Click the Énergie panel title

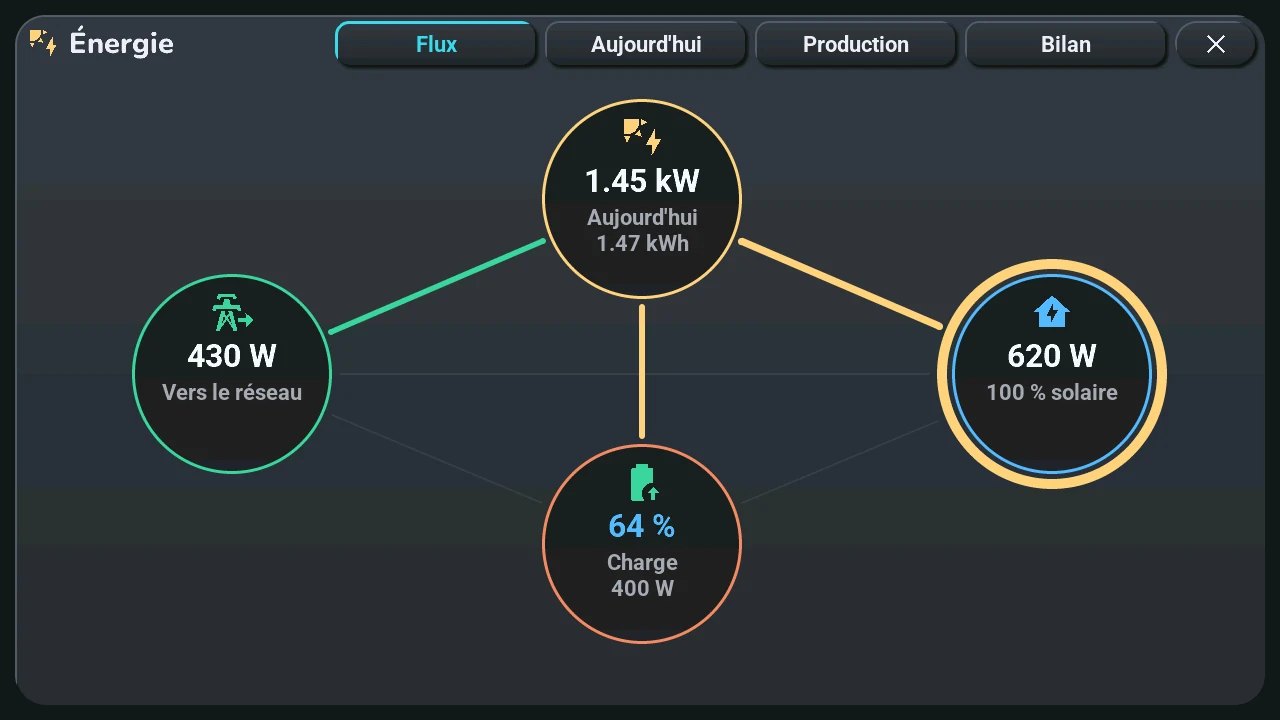tap(122, 43)
